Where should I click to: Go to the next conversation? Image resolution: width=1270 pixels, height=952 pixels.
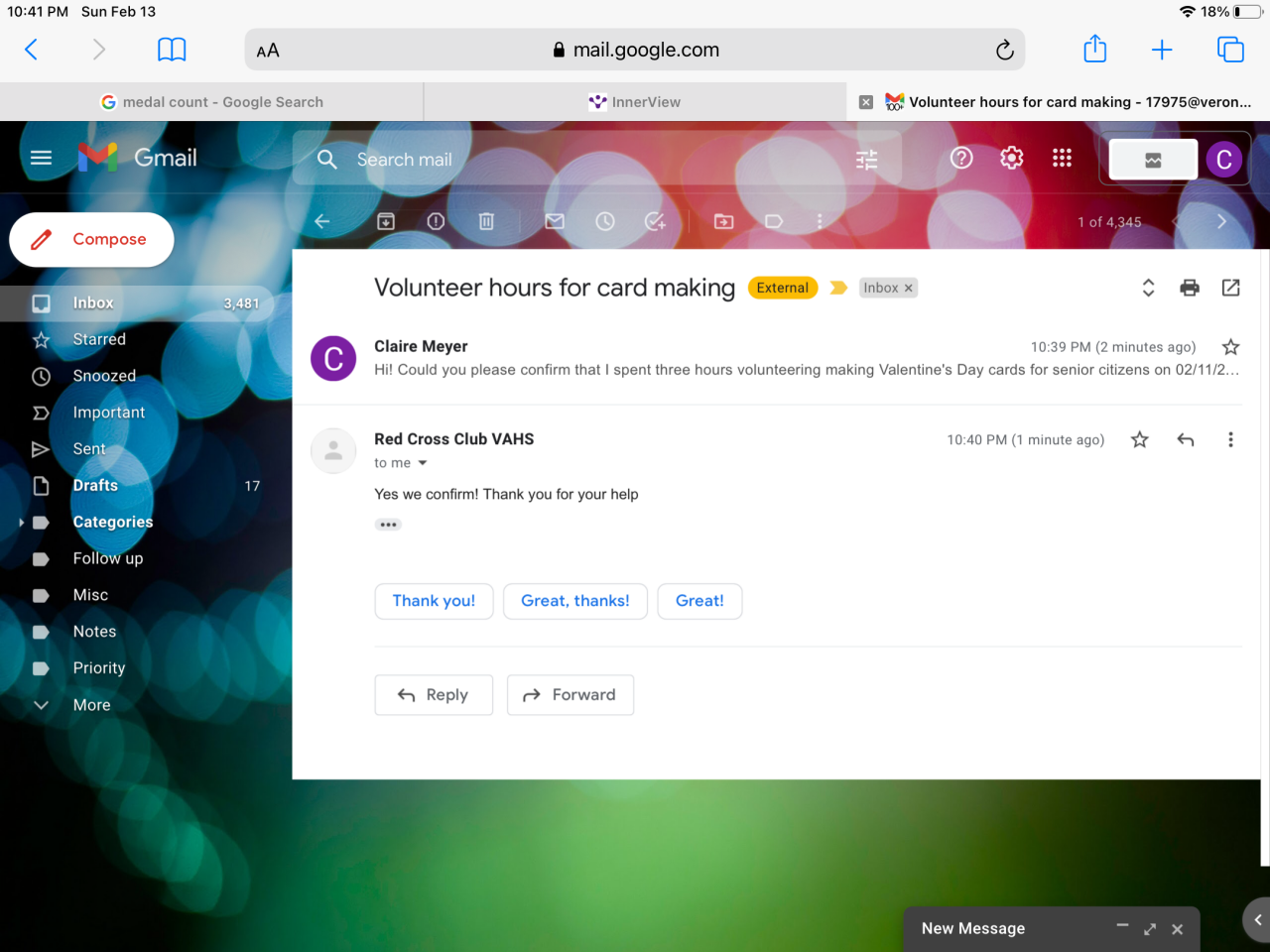[1221, 221]
